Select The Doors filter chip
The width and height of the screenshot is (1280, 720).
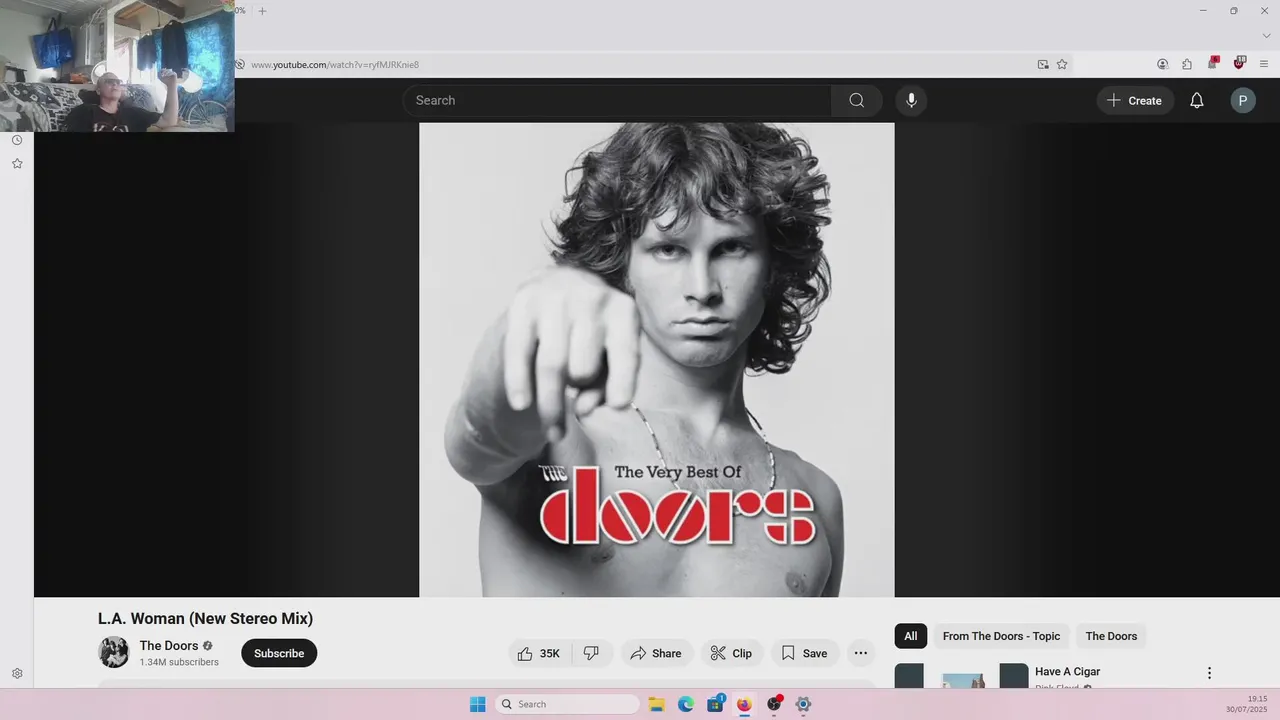click(1111, 636)
